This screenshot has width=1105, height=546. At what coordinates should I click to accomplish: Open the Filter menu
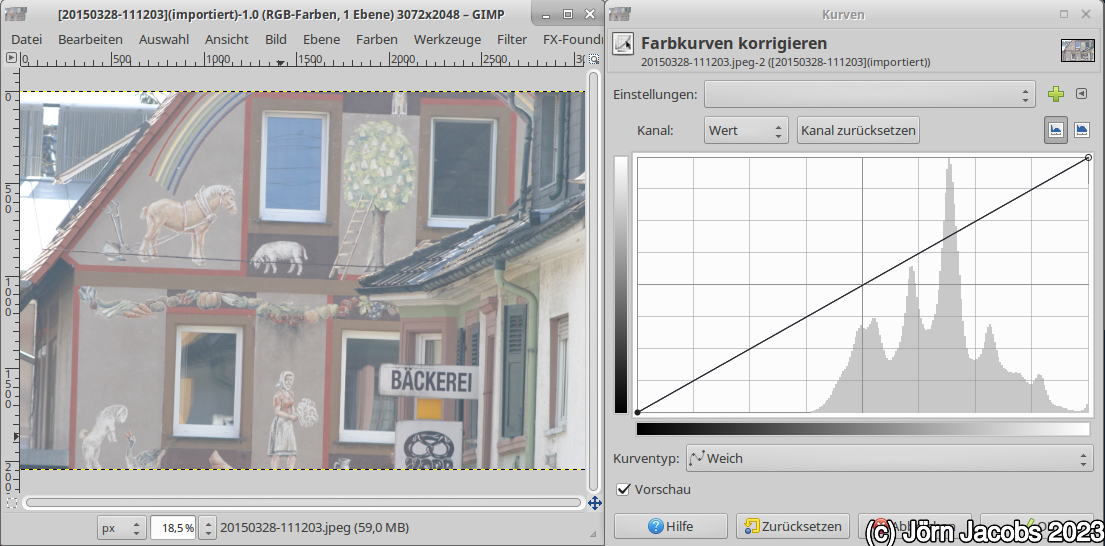click(511, 39)
